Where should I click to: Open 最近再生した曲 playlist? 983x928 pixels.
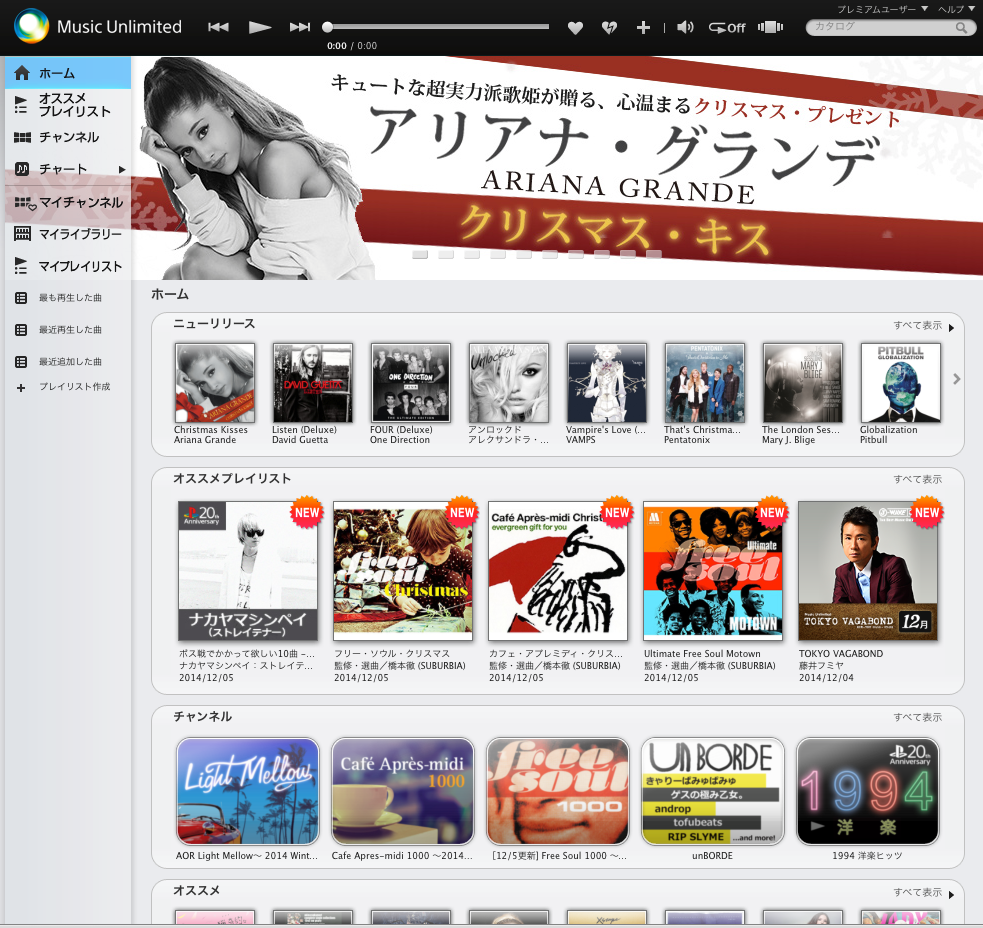[68, 330]
